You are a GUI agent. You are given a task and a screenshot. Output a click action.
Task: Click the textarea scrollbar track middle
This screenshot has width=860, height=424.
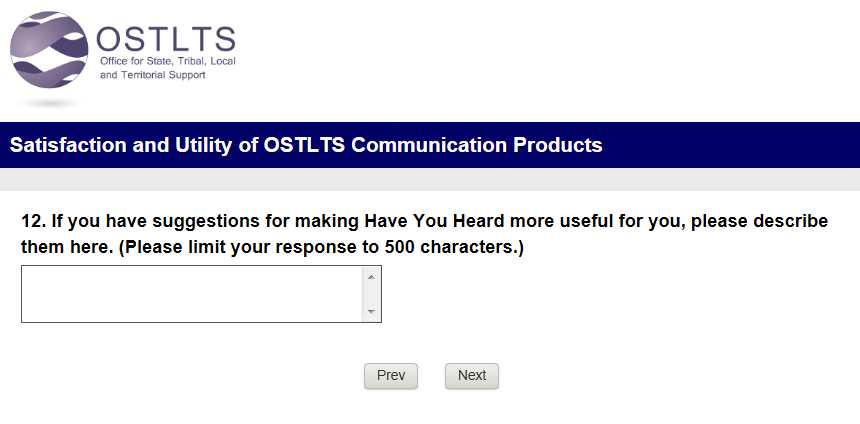coord(371,294)
